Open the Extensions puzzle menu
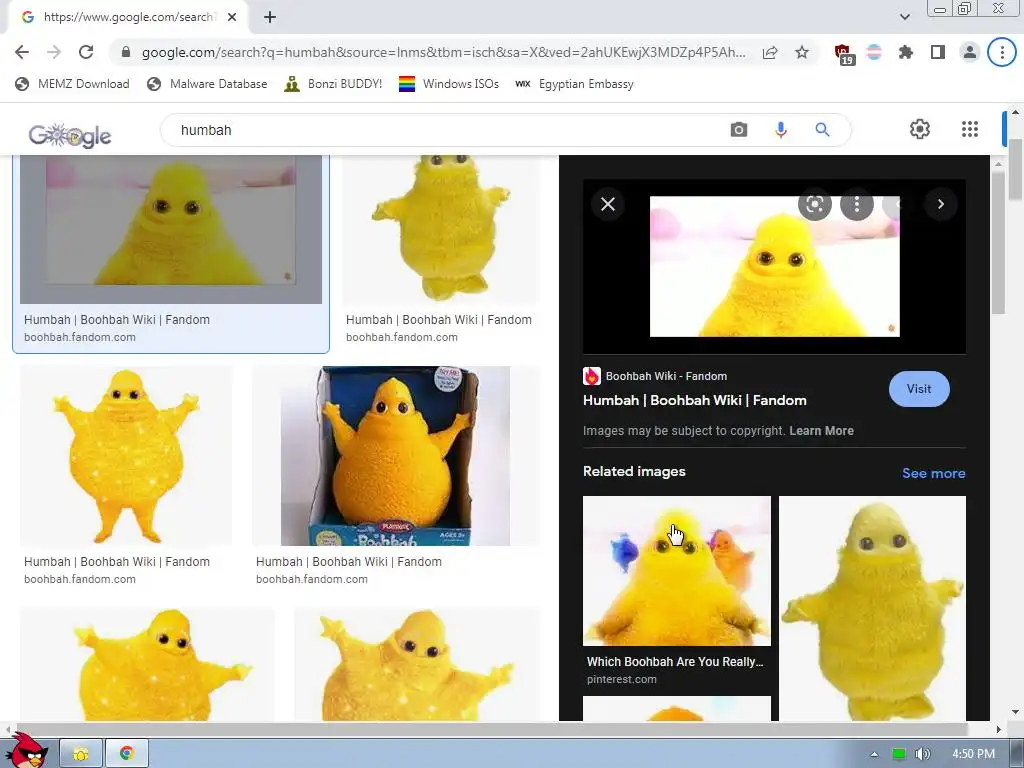This screenshot has width=1024, height=768. [x=906, y=52]
